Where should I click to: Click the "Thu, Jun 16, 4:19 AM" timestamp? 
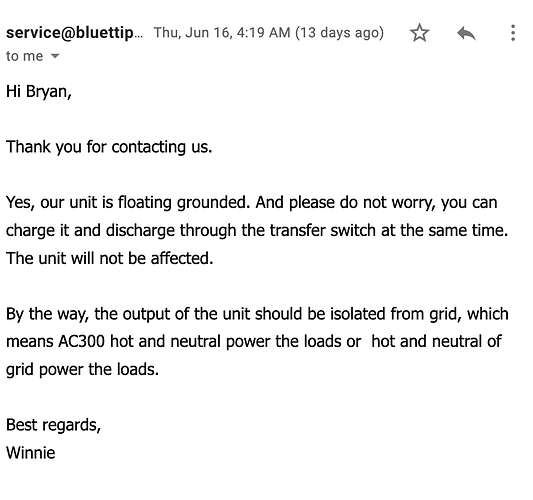222,33
